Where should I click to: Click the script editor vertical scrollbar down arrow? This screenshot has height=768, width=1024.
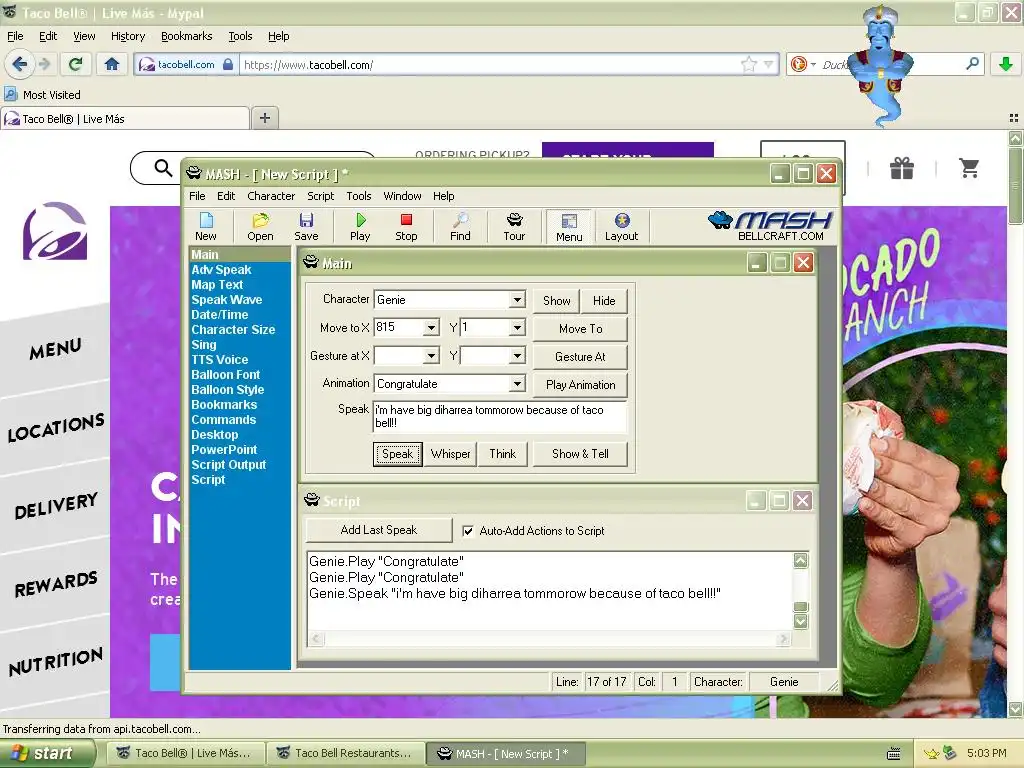click(801, 621)
